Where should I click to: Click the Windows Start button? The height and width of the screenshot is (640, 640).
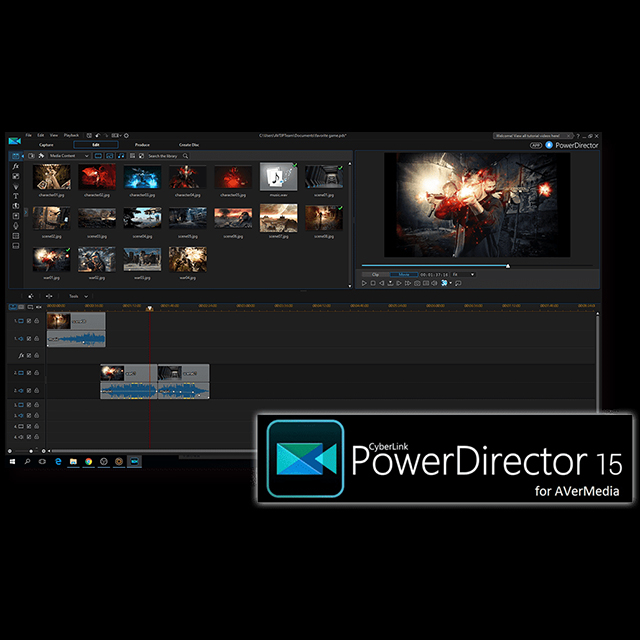tap(12, 461)
